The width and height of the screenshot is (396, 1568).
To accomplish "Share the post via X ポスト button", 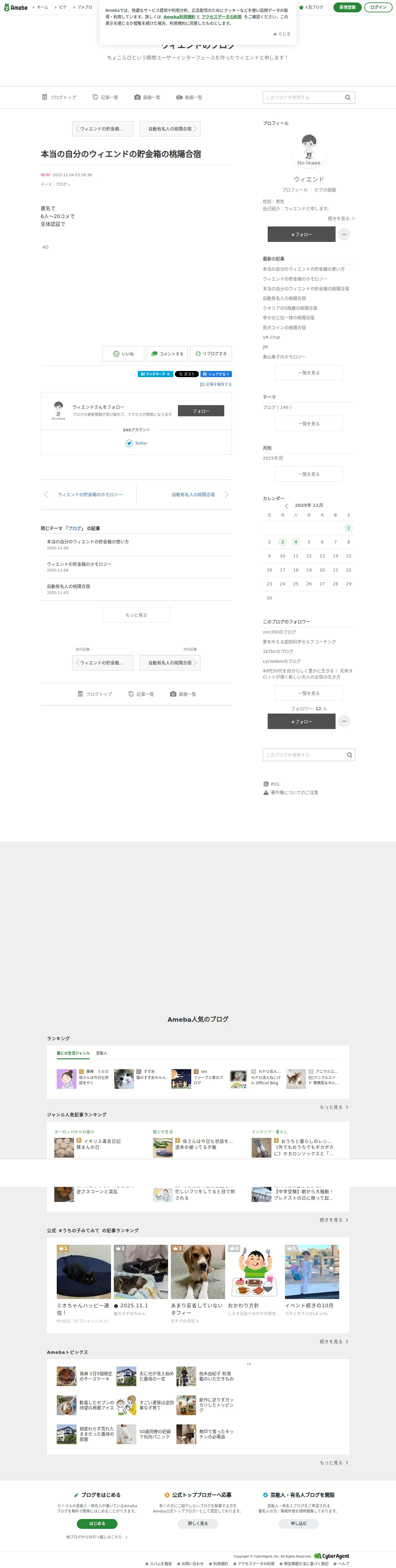I will [186, 374].
